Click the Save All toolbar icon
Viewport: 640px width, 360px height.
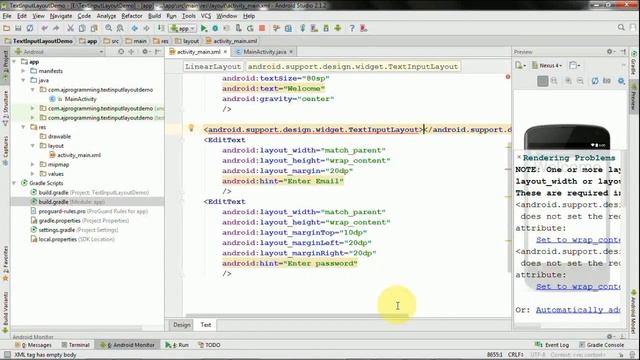(x=18, y=28)
